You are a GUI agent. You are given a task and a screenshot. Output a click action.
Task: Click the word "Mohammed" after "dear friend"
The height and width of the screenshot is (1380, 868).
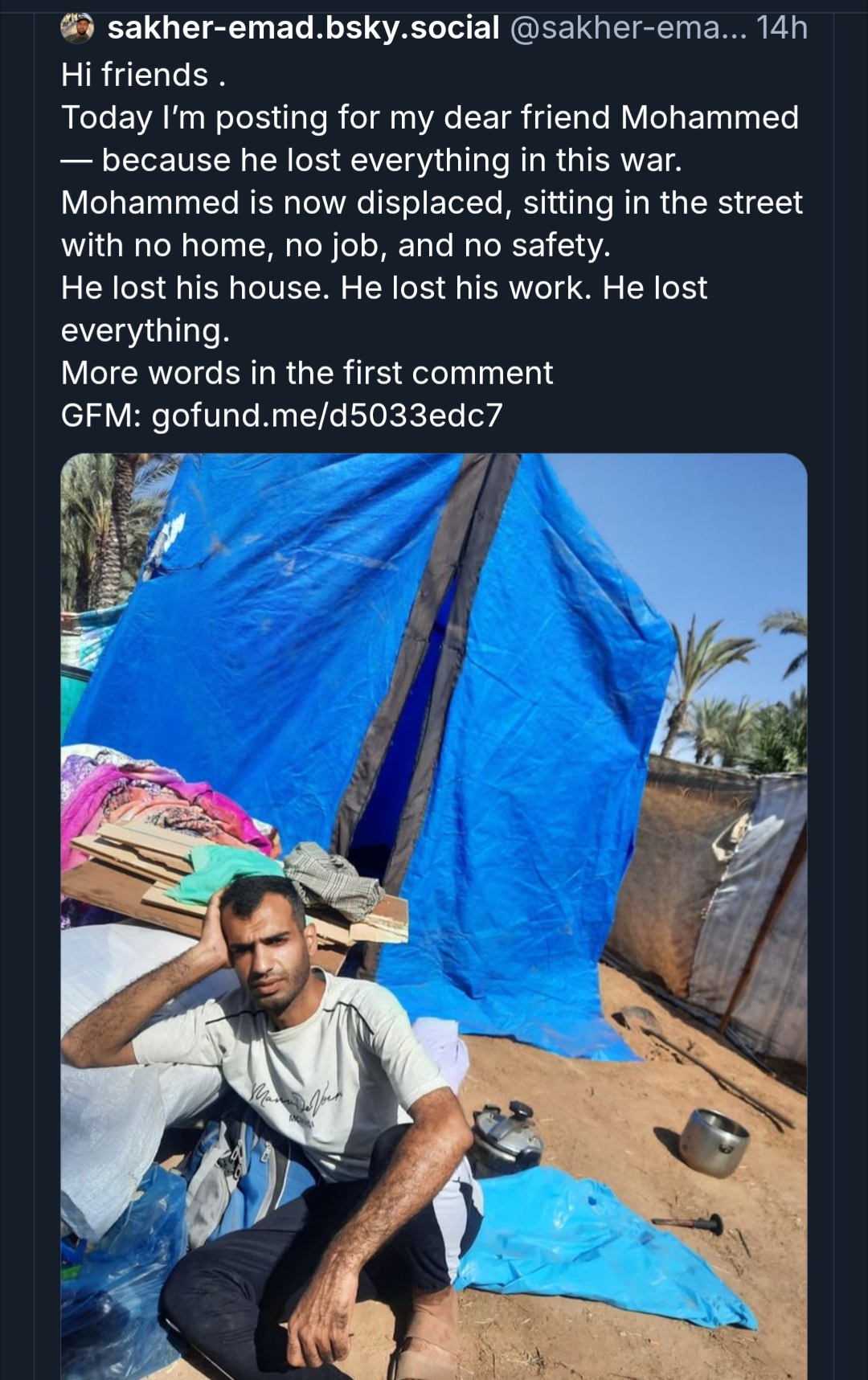(710, 117)
